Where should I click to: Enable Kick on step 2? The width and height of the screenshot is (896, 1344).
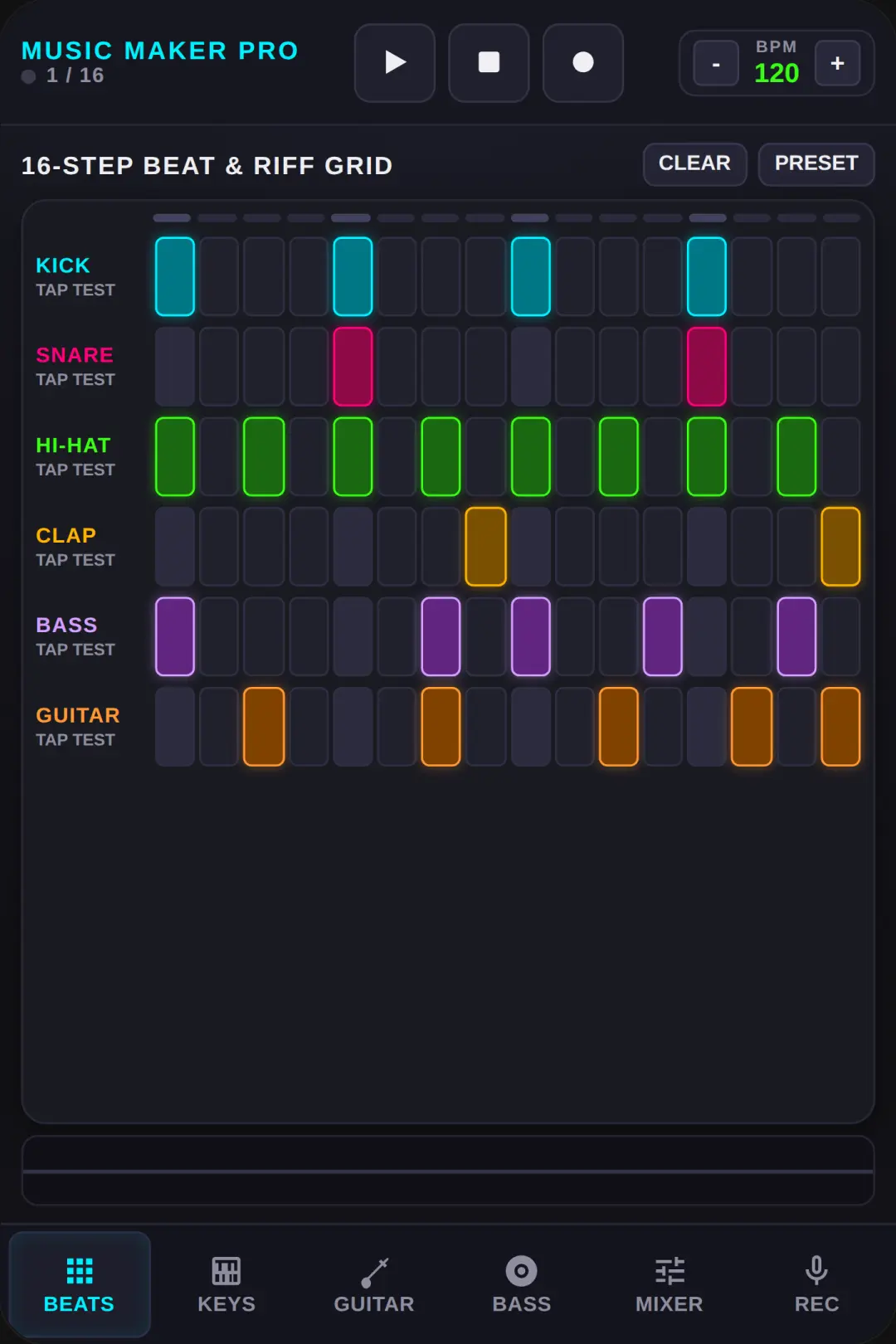pos(219,276)
